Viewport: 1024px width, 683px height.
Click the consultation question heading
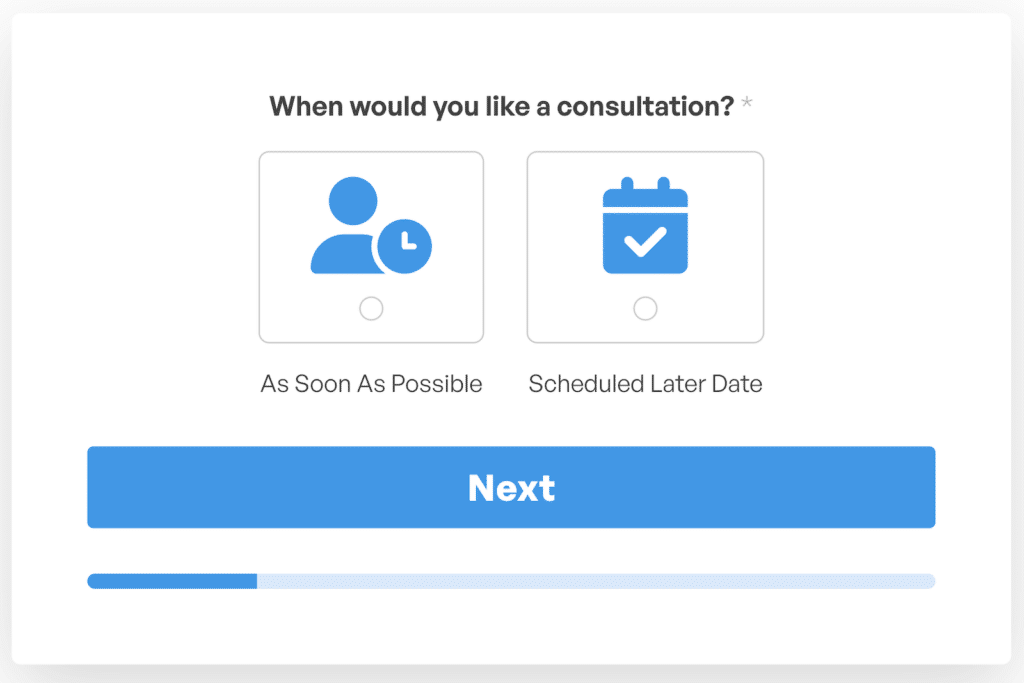pos(502,107)
